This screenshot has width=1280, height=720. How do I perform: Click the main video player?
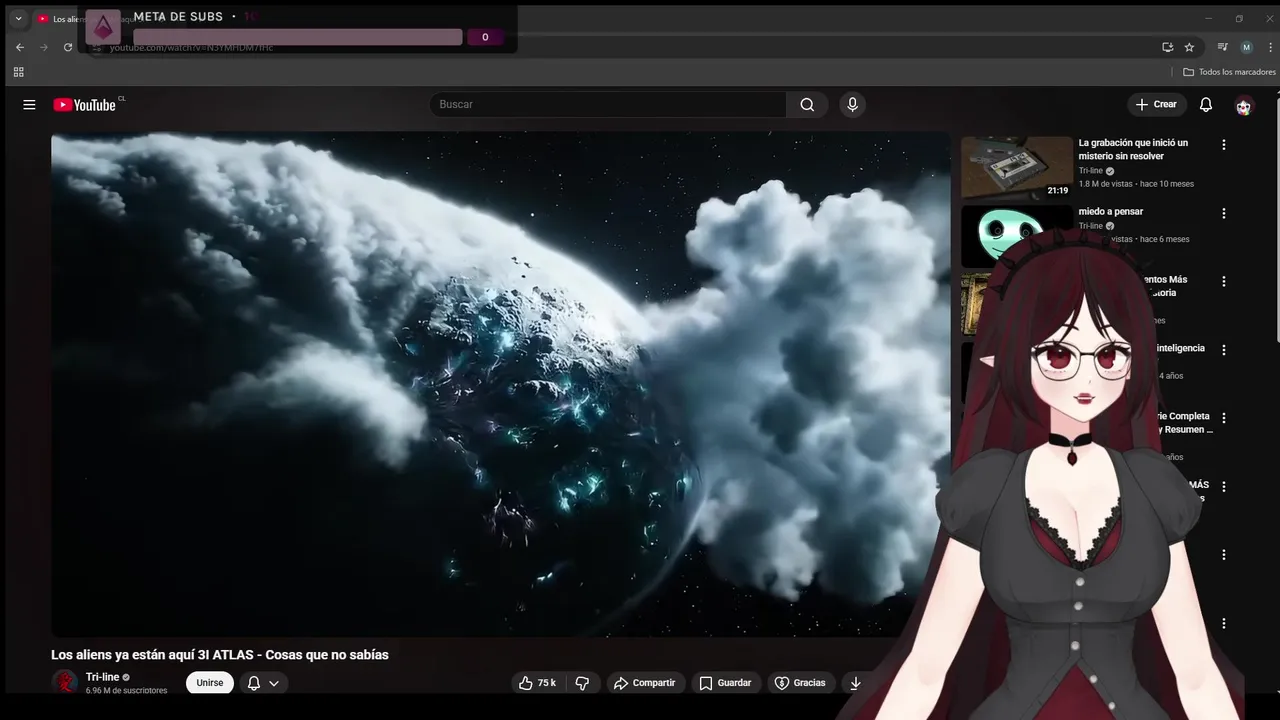(x=500, y=384)
